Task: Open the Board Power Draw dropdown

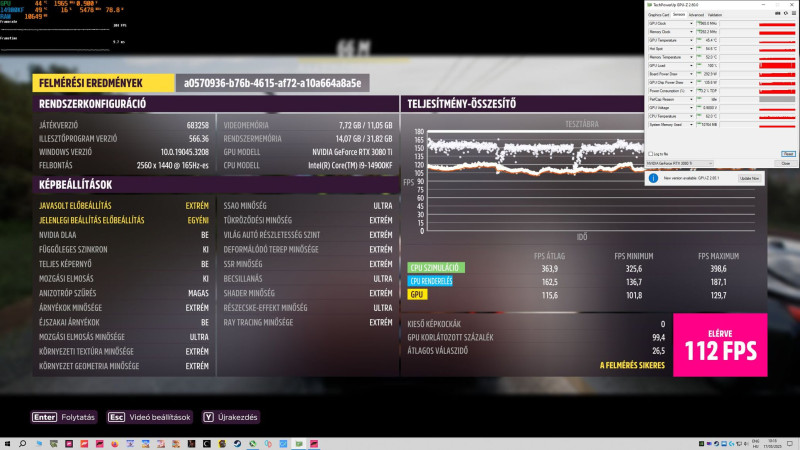Action: [x=691, y=74]
